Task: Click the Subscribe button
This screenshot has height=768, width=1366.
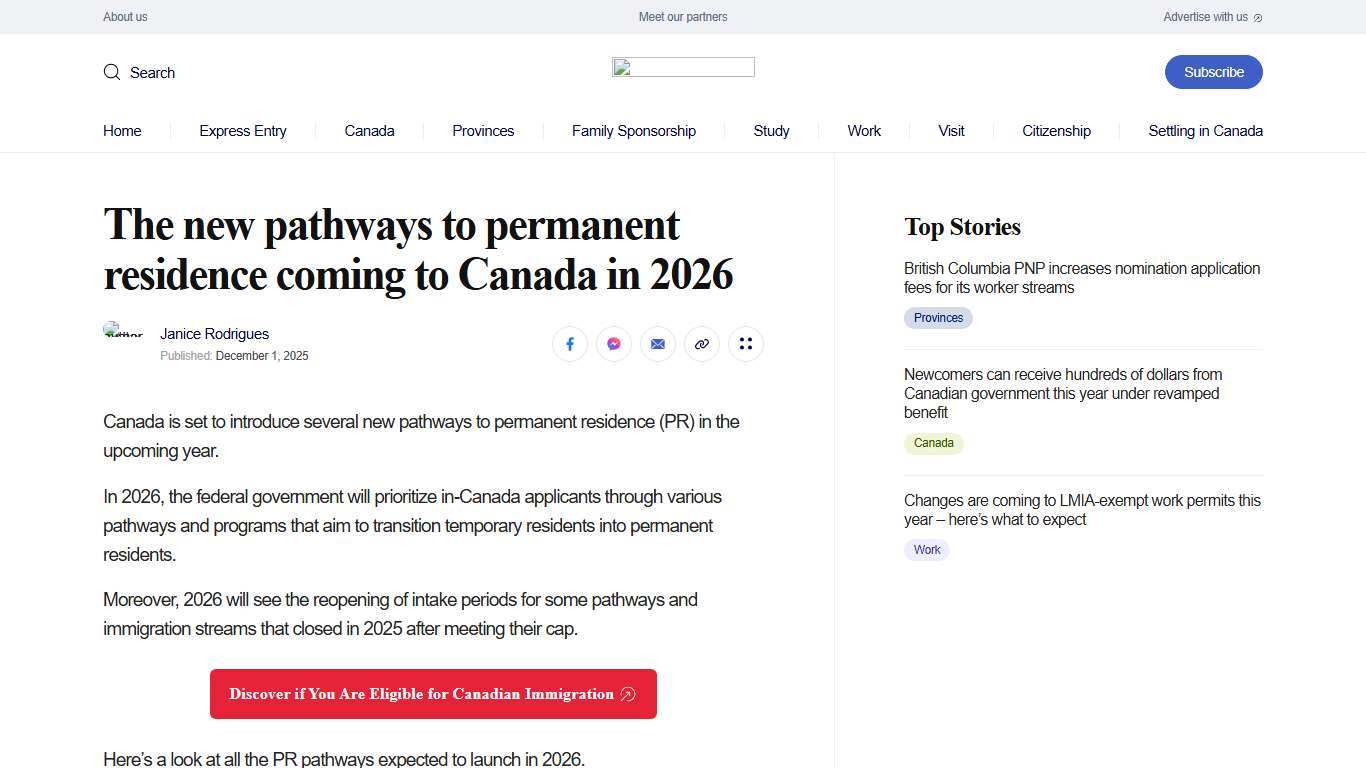Action: pos(1213,72)
